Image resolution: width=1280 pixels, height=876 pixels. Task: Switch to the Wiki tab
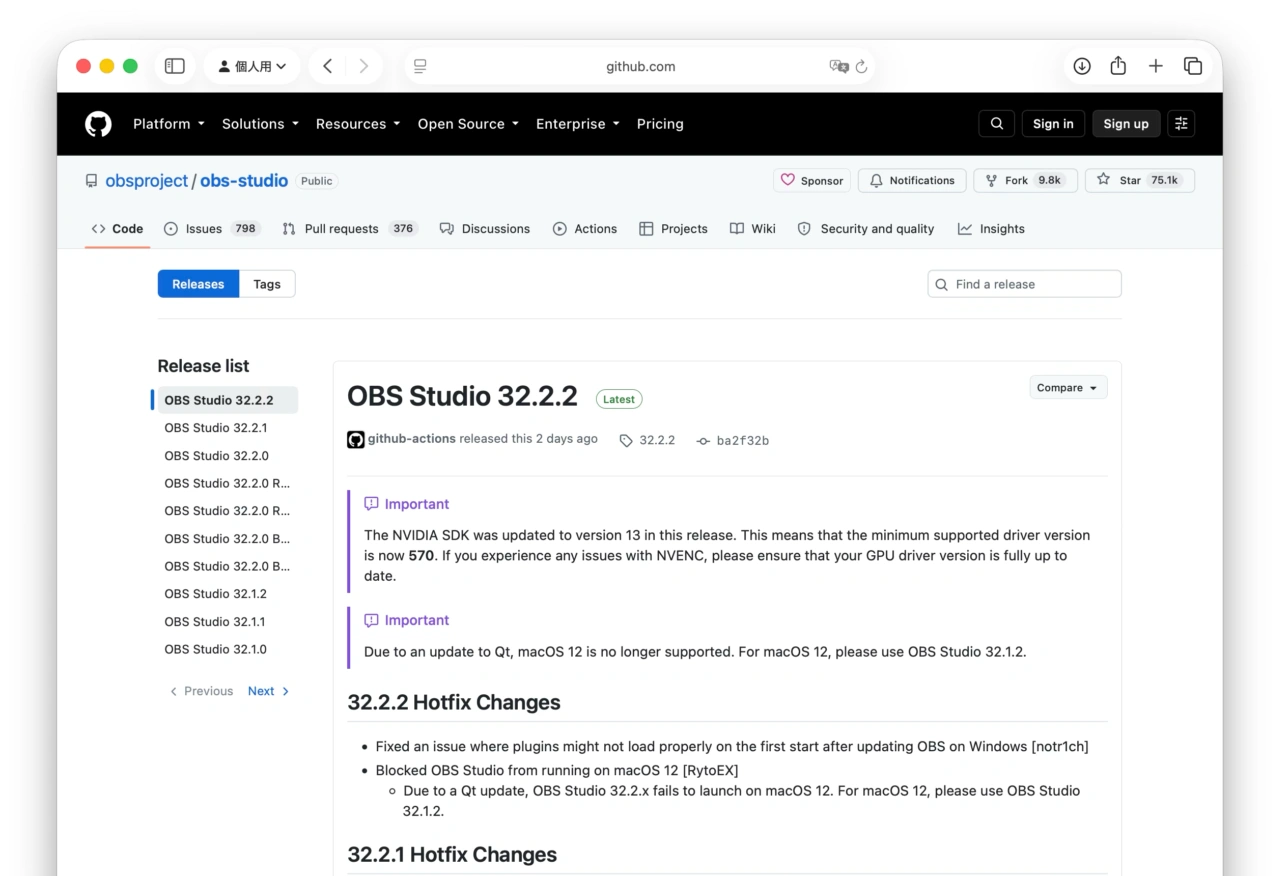[x=752, y=229]
